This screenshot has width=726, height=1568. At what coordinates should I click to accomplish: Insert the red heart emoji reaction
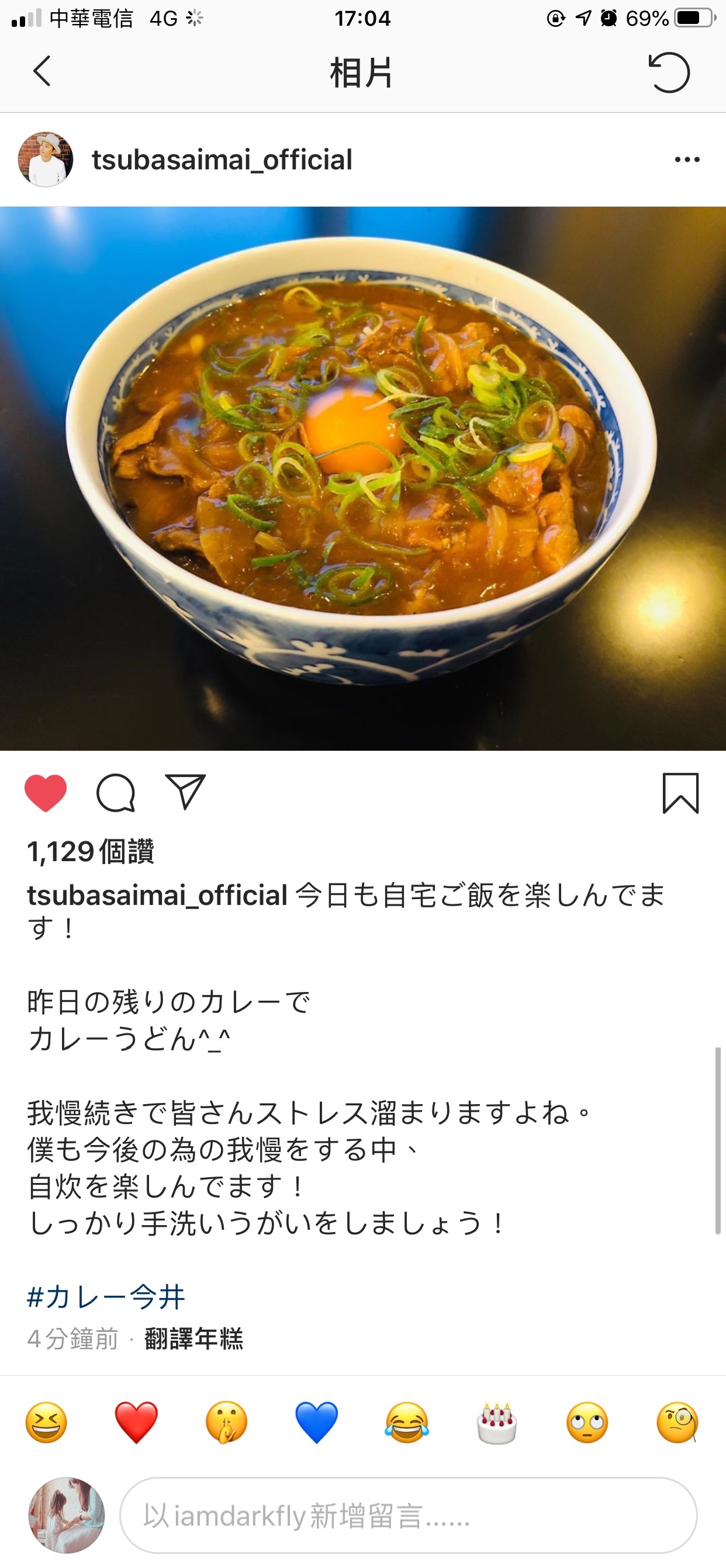point(136,1423)
